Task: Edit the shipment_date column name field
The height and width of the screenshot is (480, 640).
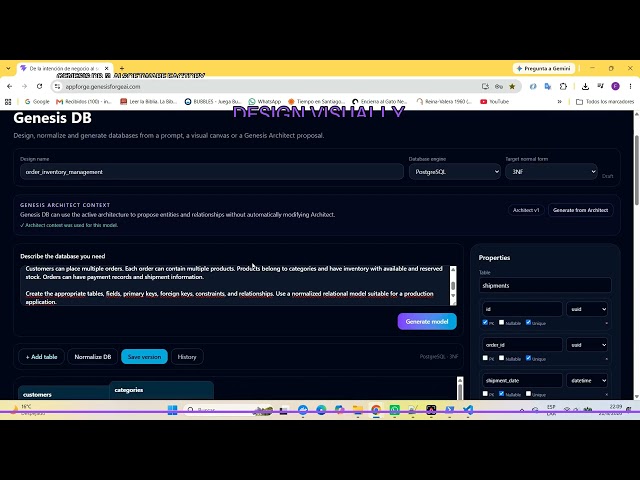Action: tap(522, 380)
